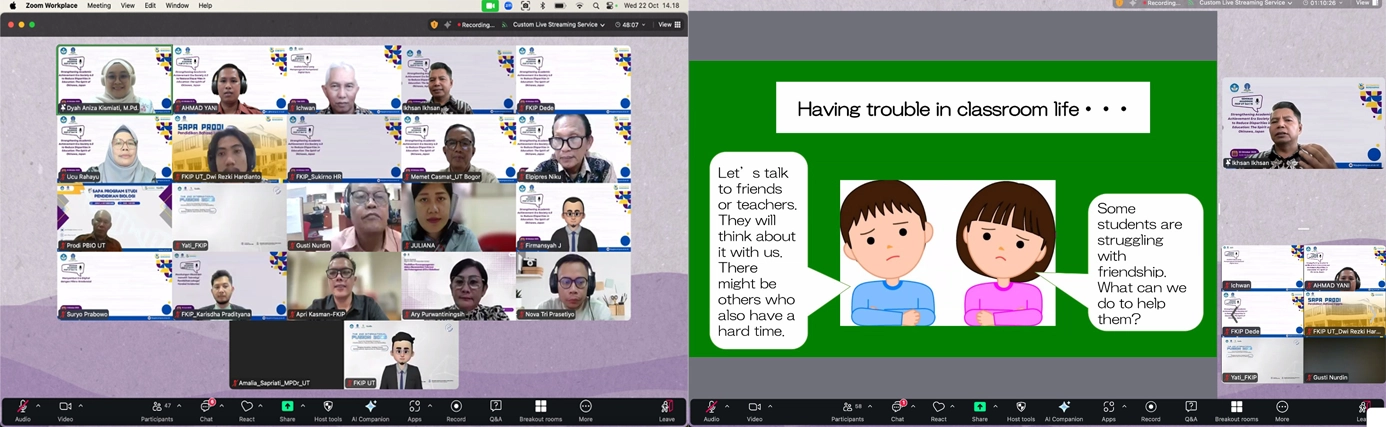The image size is (1386, 427).
Task: Open the Chat showing 1 unread in the right window
Action: pos(897,410)
